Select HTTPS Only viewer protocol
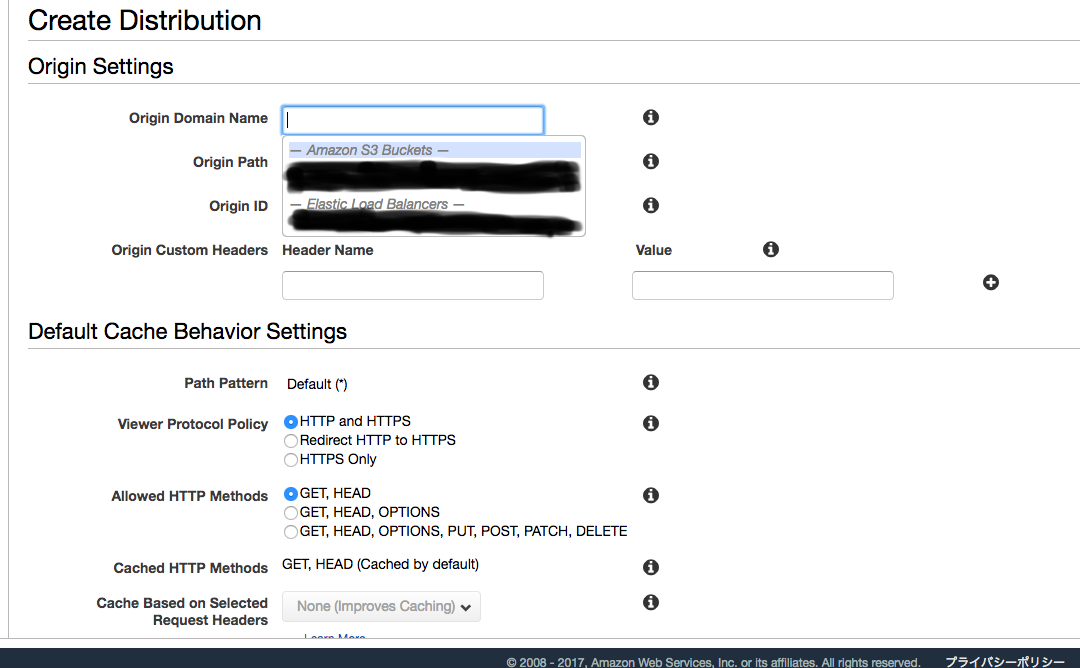The width and height of the screenshot is (1080, 668). coord(291,459)
